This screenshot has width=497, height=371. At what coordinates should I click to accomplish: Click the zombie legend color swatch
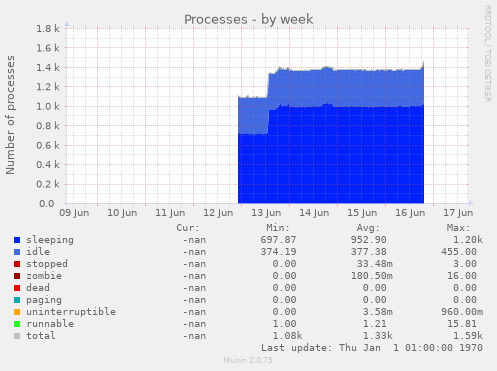17,276
